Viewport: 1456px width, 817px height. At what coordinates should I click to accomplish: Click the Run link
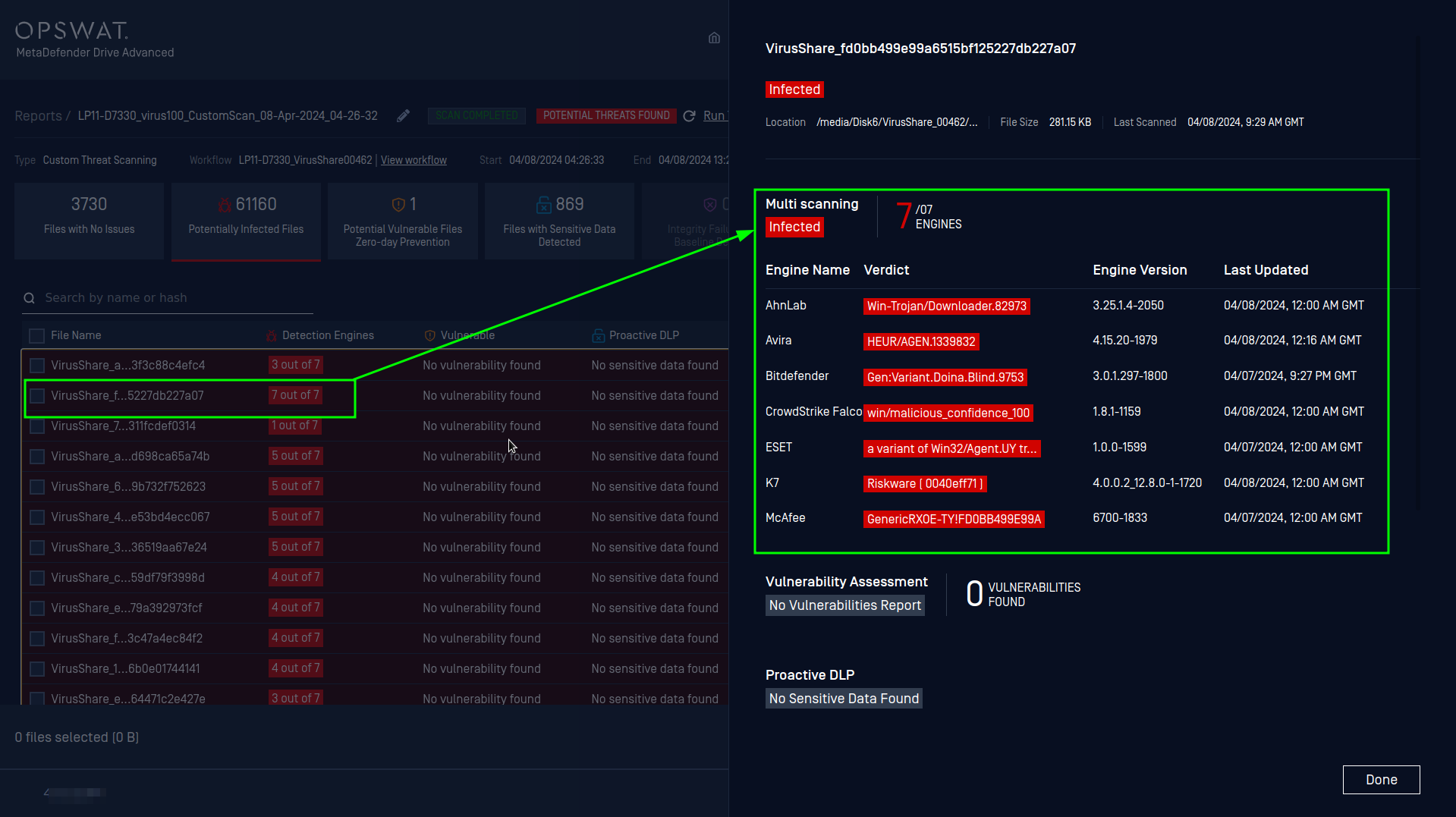click(715, 116)
